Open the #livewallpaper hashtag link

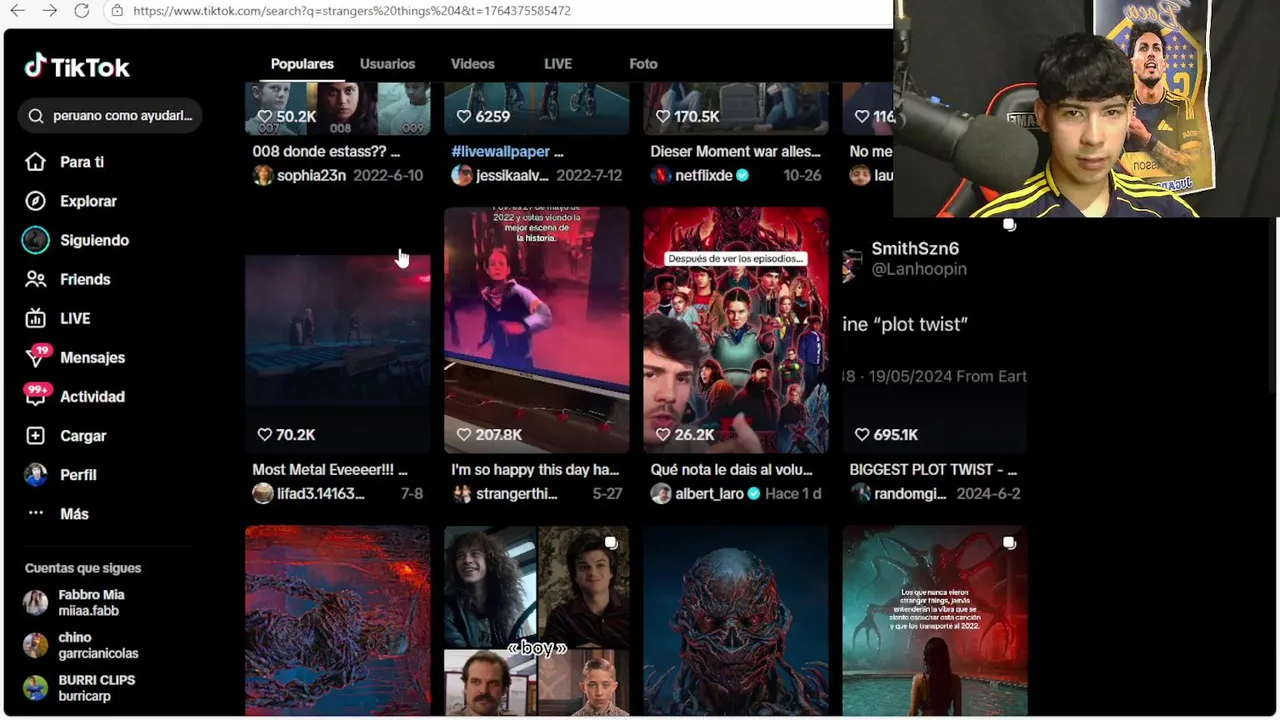(x=500, y=151)
